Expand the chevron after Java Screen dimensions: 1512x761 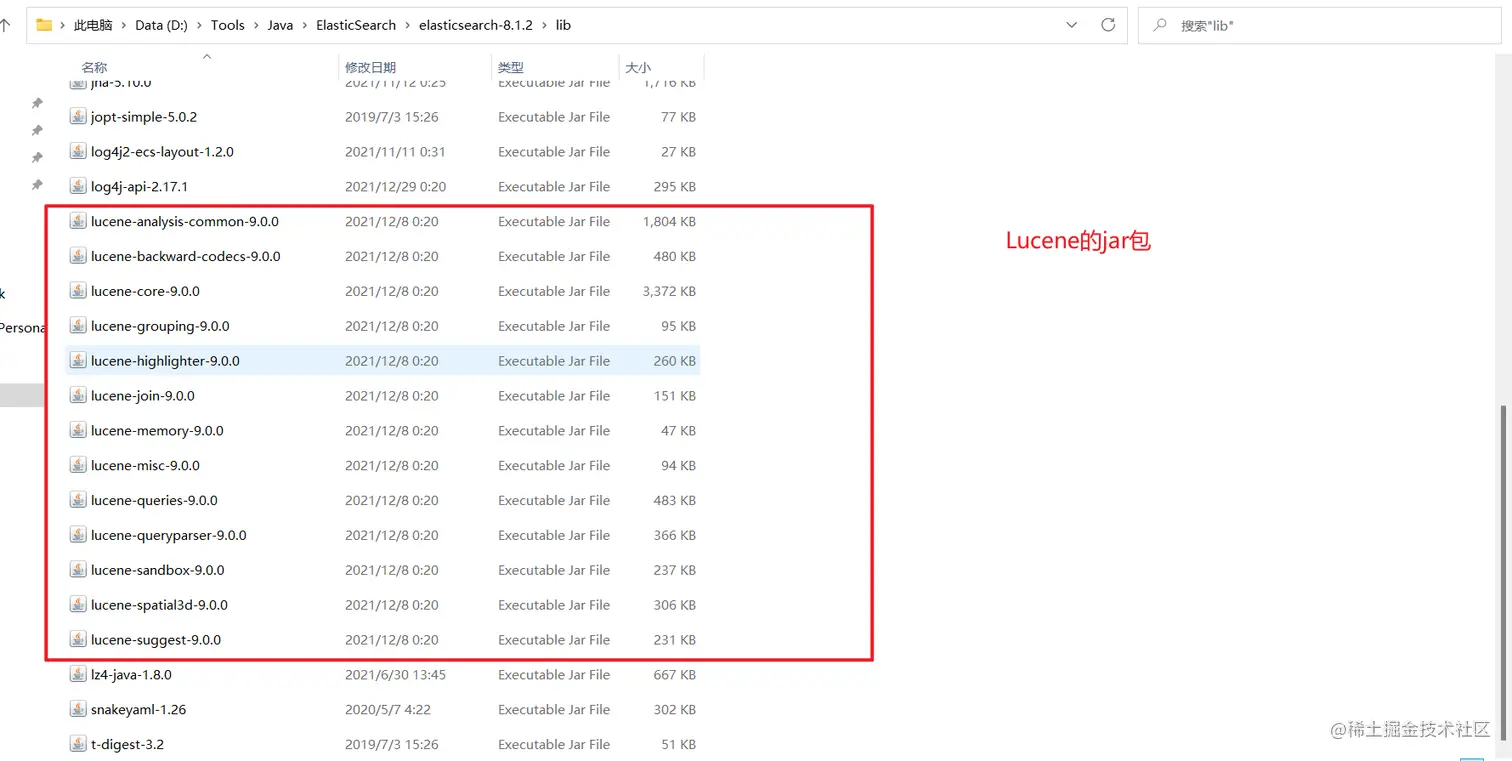point(305,25)
